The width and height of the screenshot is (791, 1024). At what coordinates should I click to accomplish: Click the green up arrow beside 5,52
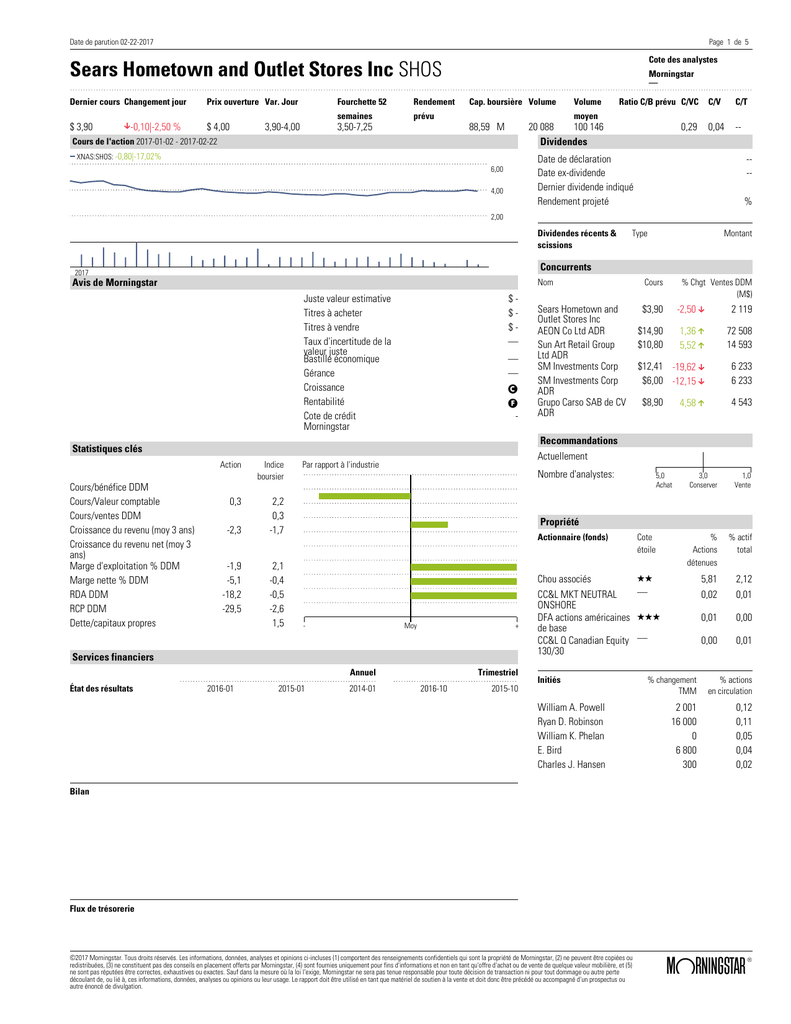point(702,345)
